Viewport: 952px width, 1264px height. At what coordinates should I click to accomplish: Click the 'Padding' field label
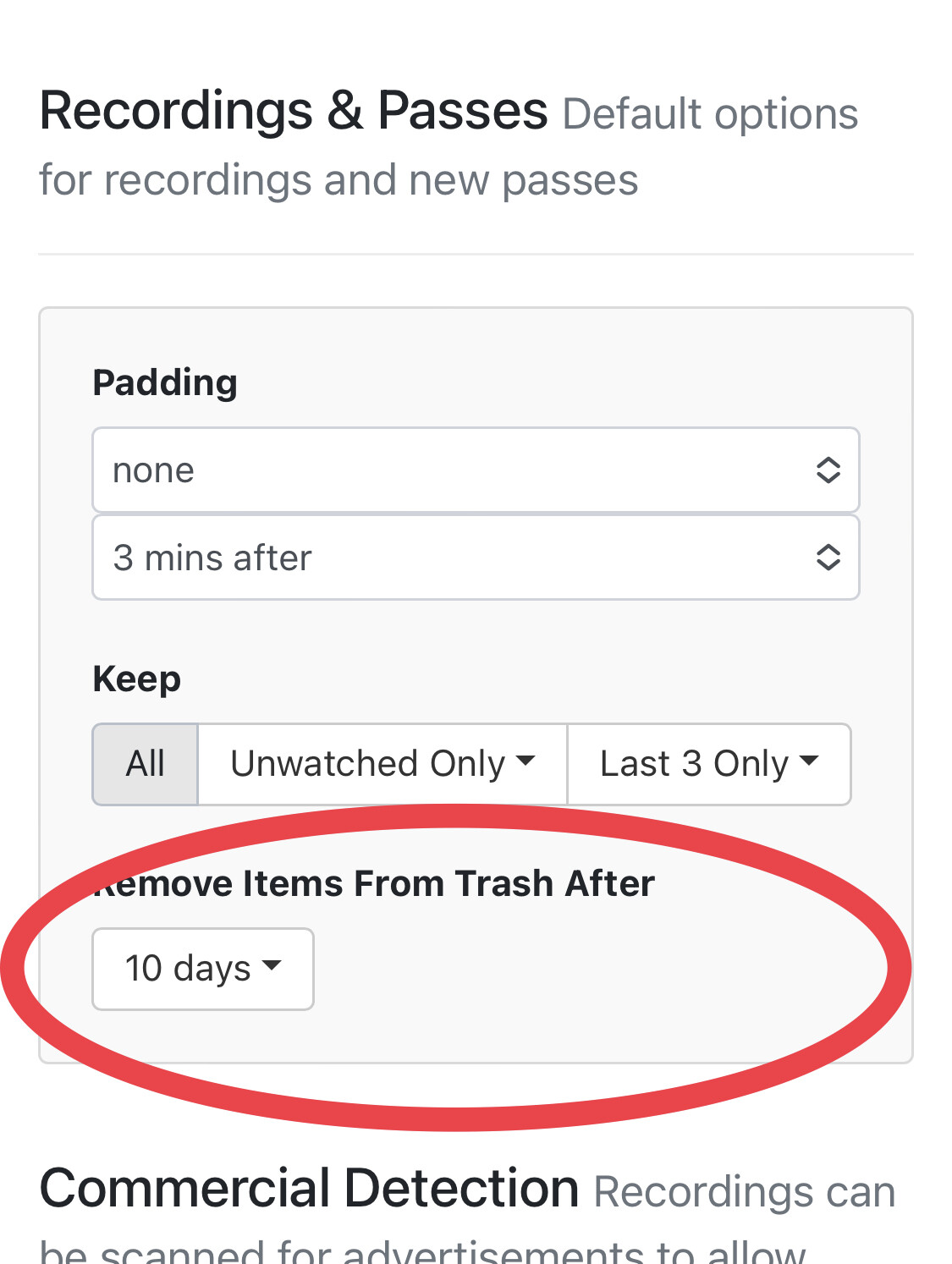[x=165, y=382]
